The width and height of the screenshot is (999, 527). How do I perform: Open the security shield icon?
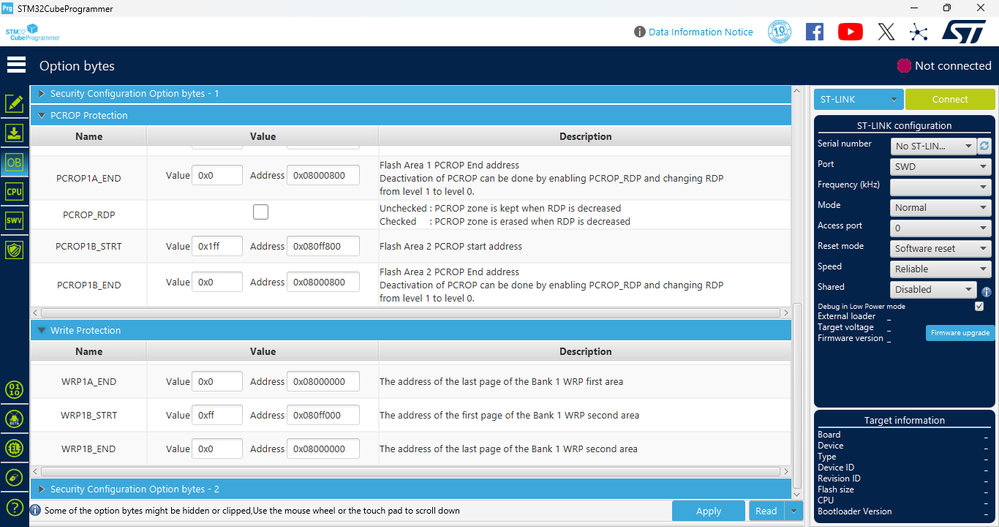14,250
